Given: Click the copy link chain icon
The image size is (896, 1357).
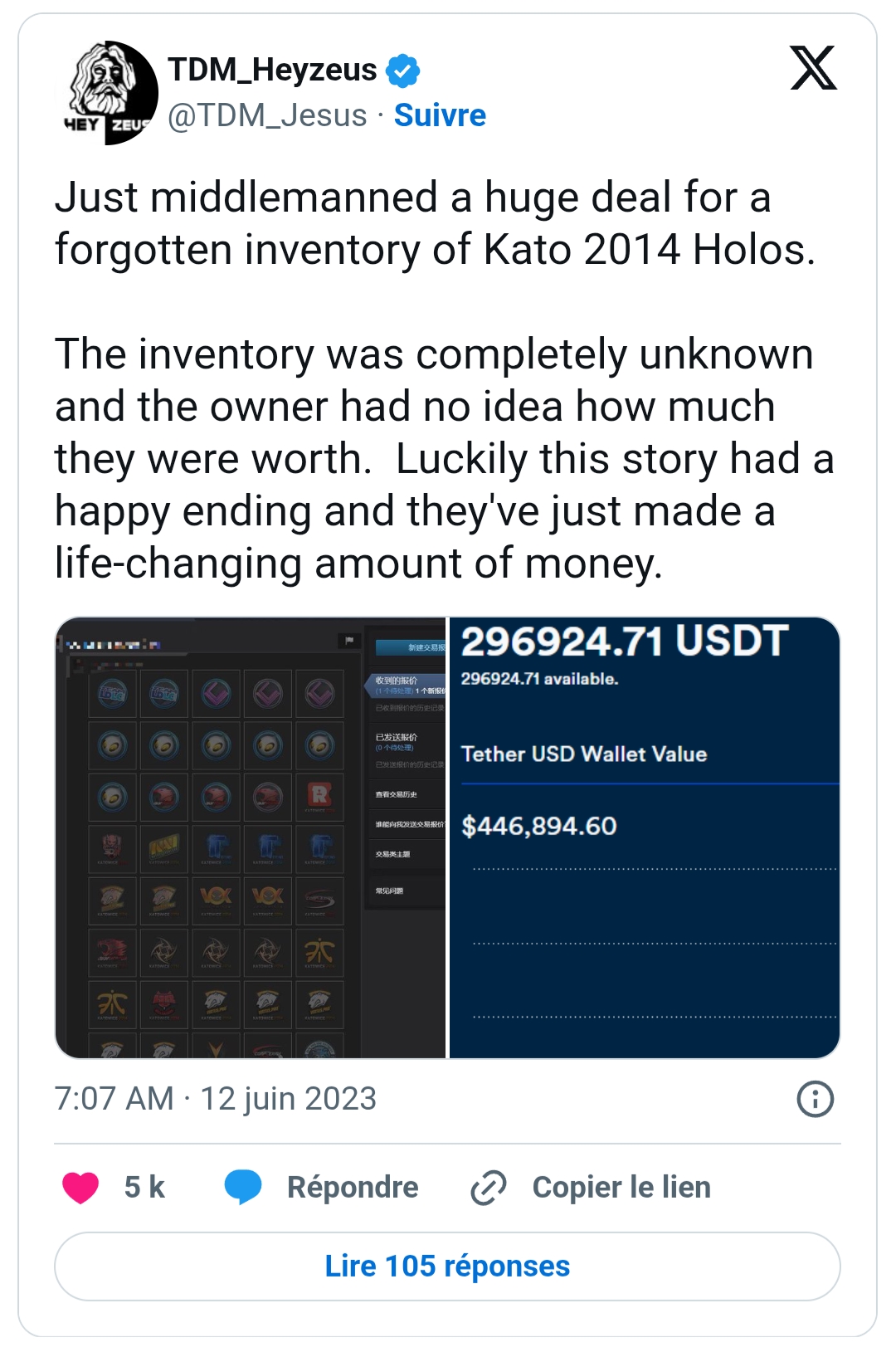Looking at the screenshot, I should pos(489,1187).
